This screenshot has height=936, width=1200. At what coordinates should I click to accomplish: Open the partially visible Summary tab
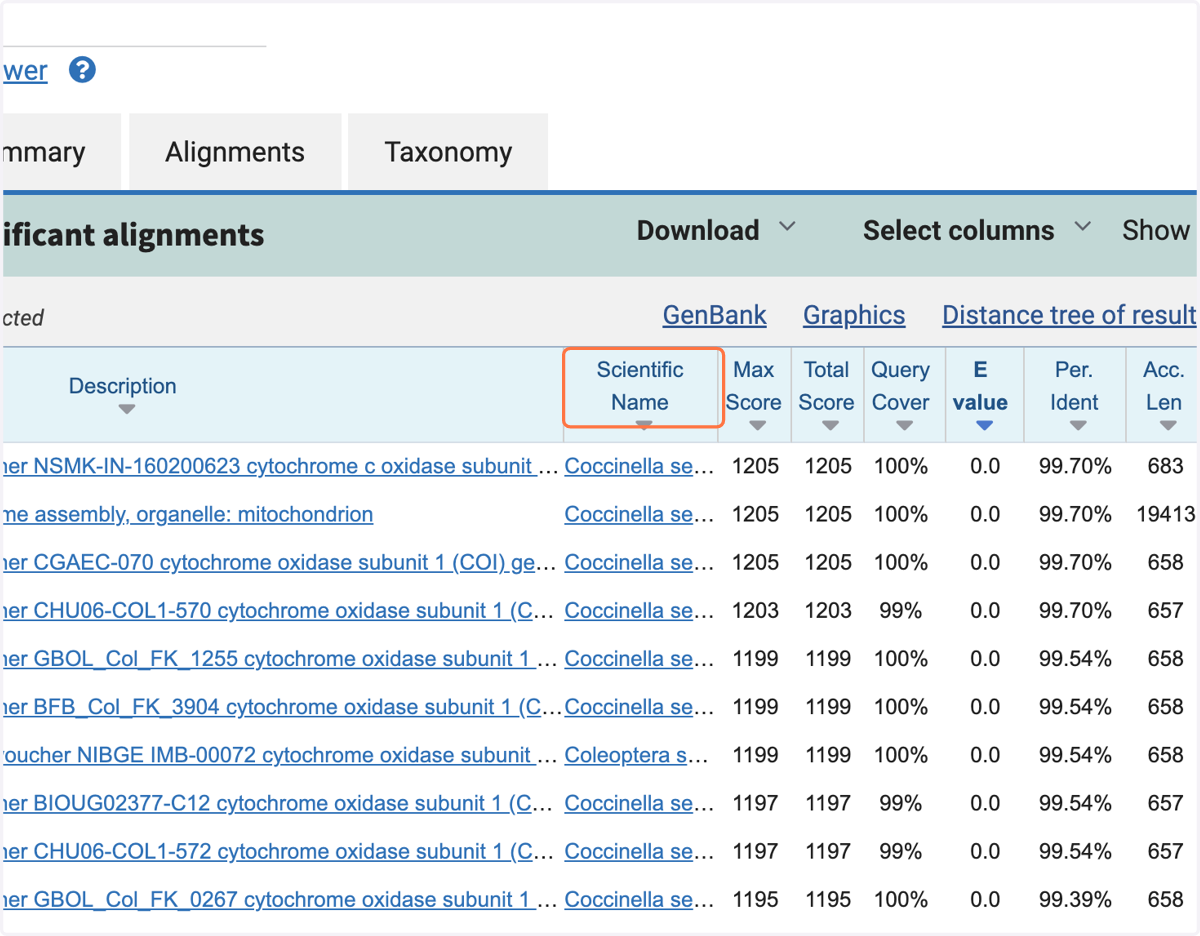tap(61, 152)
